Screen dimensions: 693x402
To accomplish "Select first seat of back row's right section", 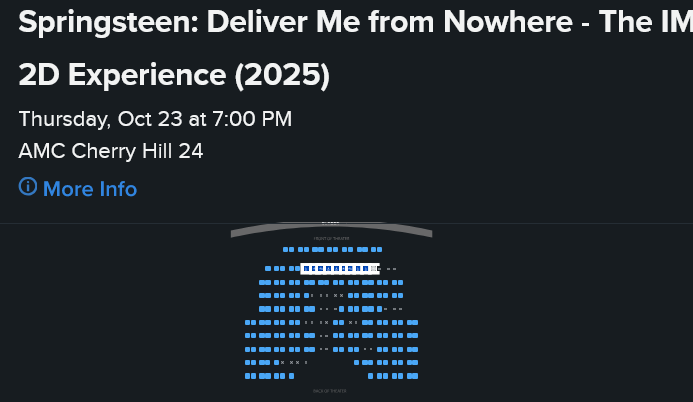I will point(371,376).
